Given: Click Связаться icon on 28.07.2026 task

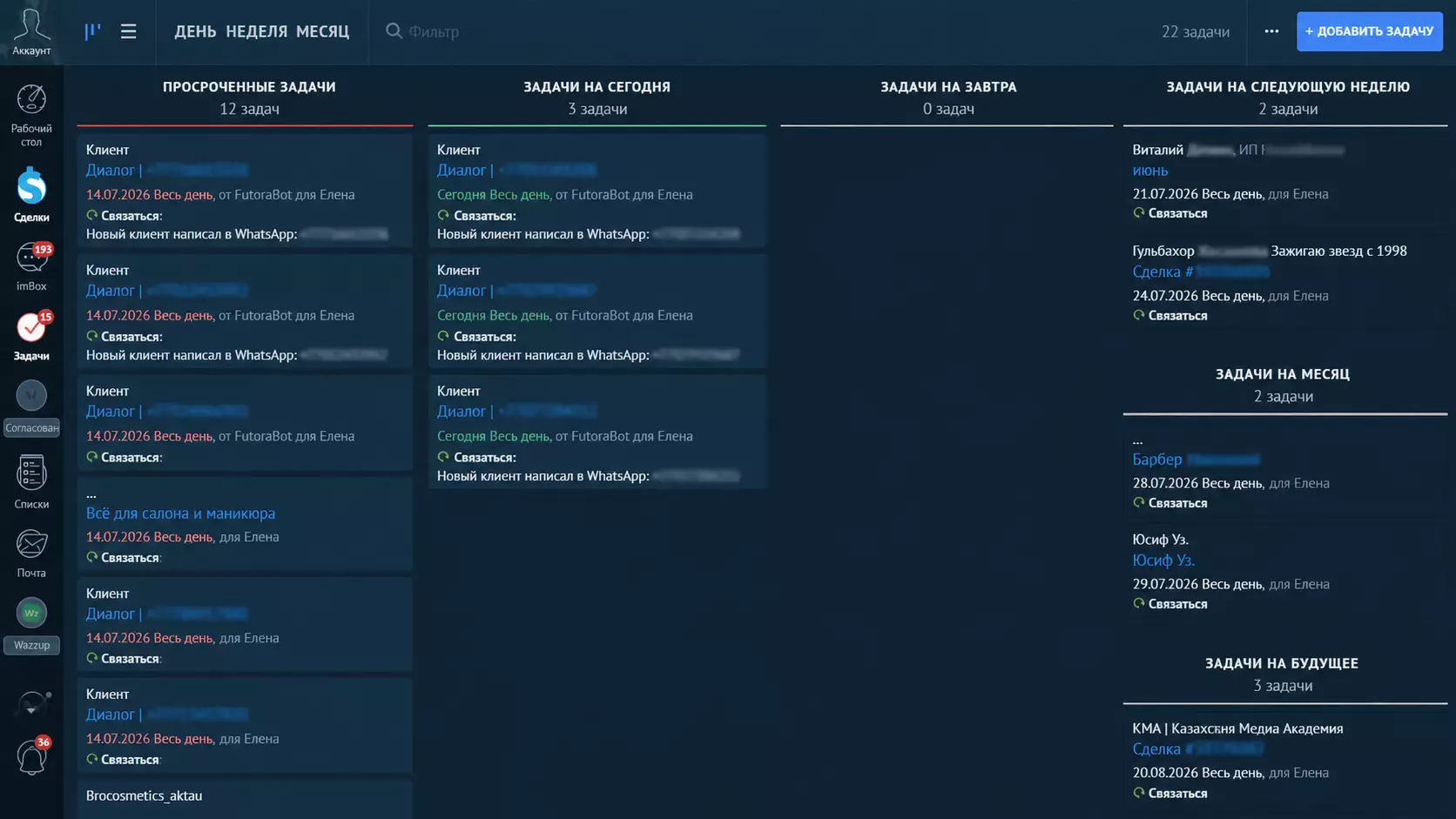Looking at the screenshot, I should [1138, 503].
